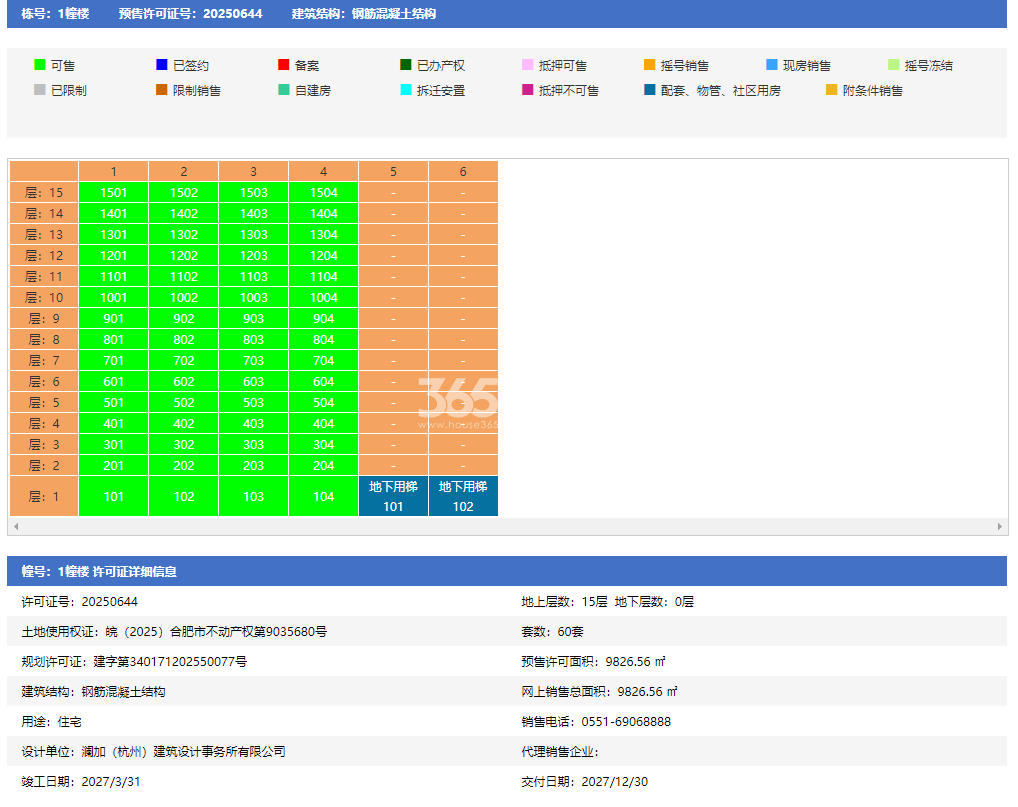Click the gray 已限制 legend swatch

(40, 90)
